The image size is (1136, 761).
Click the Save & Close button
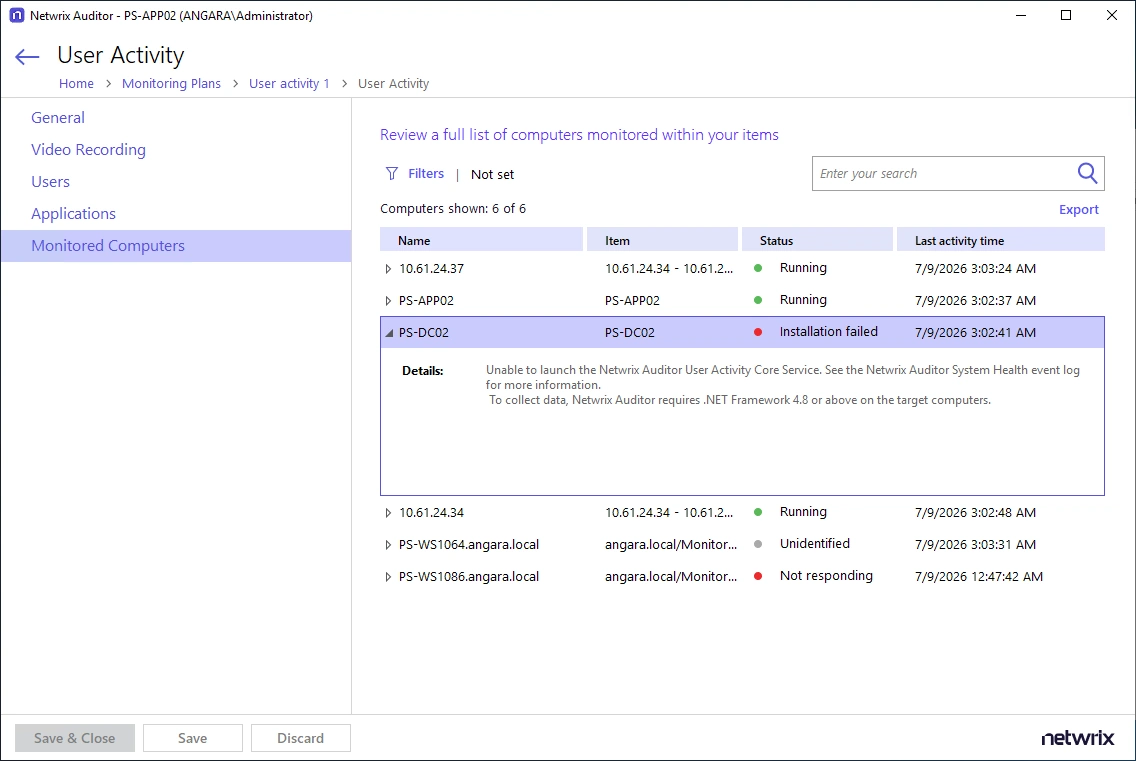(75, 738)
